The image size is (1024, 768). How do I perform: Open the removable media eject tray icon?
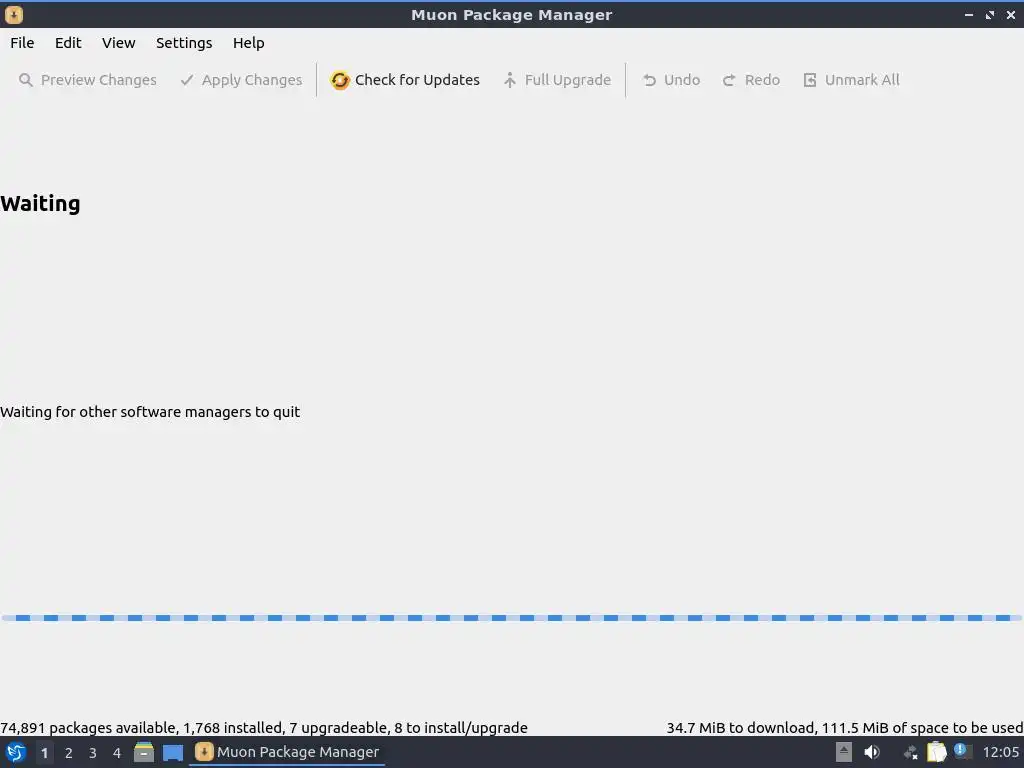(x=844, y=752)
